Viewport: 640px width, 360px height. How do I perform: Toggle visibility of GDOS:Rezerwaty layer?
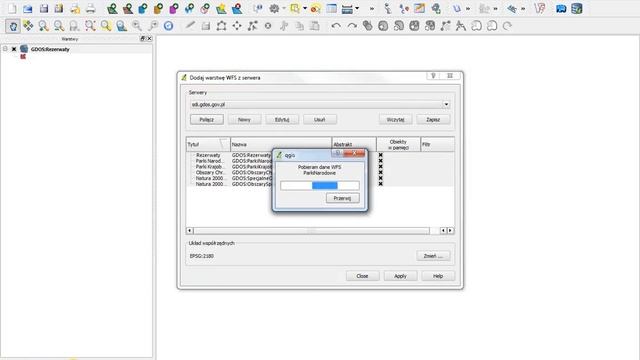point(14,49)
